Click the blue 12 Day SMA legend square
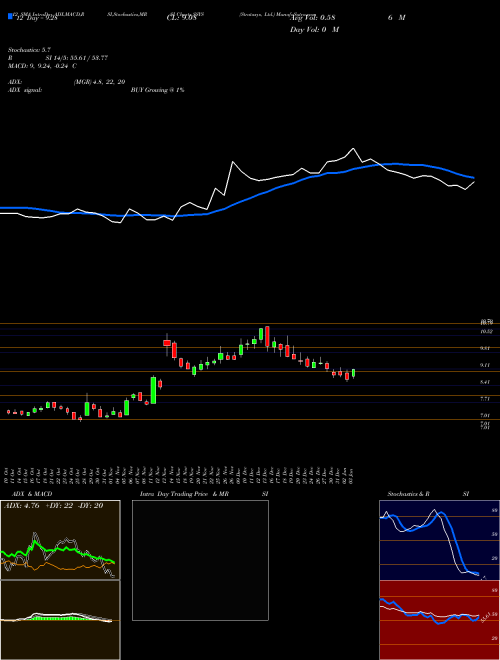 click(11, 16)
